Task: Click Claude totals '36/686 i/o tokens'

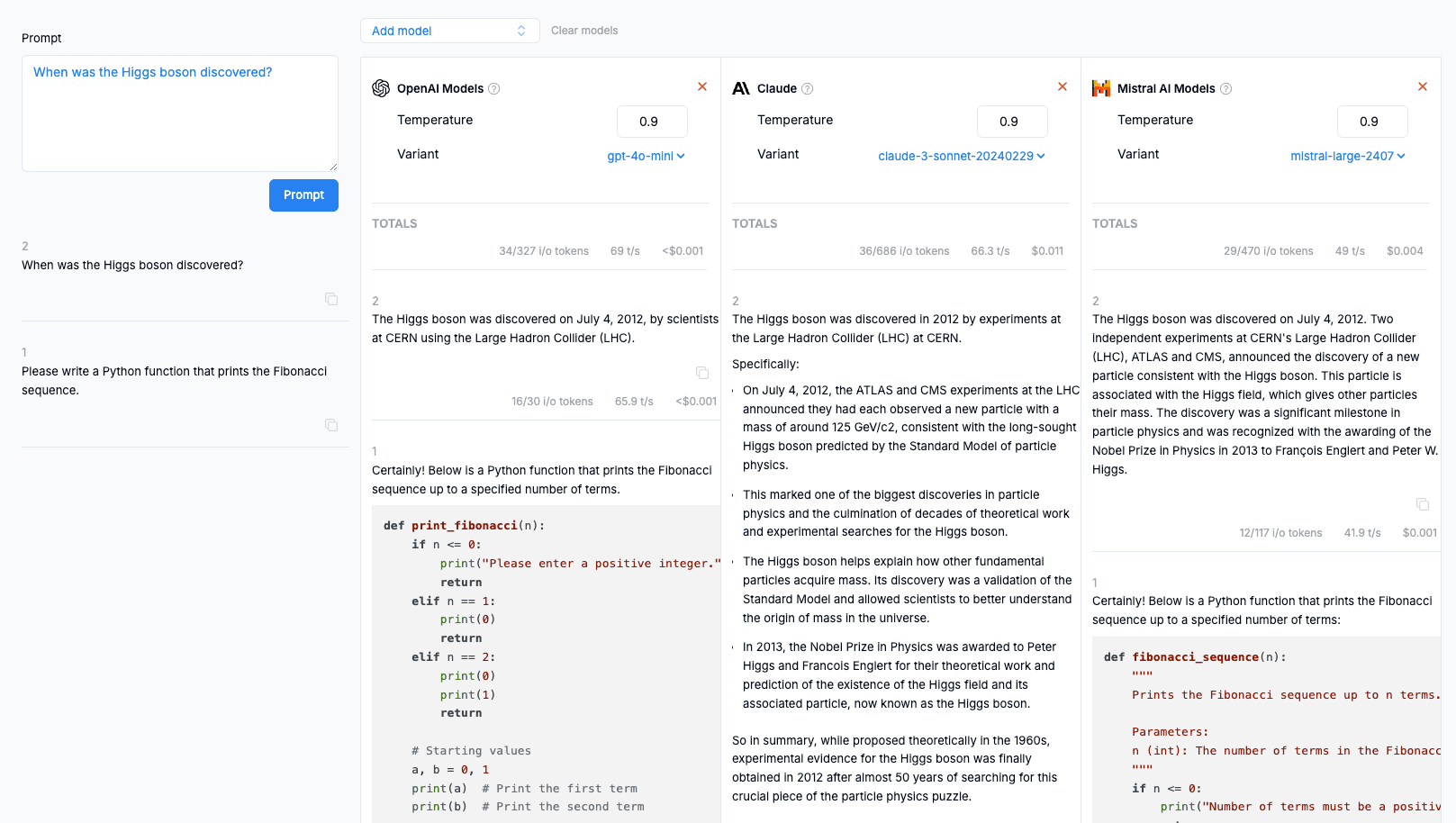Action: coord(904,251)
